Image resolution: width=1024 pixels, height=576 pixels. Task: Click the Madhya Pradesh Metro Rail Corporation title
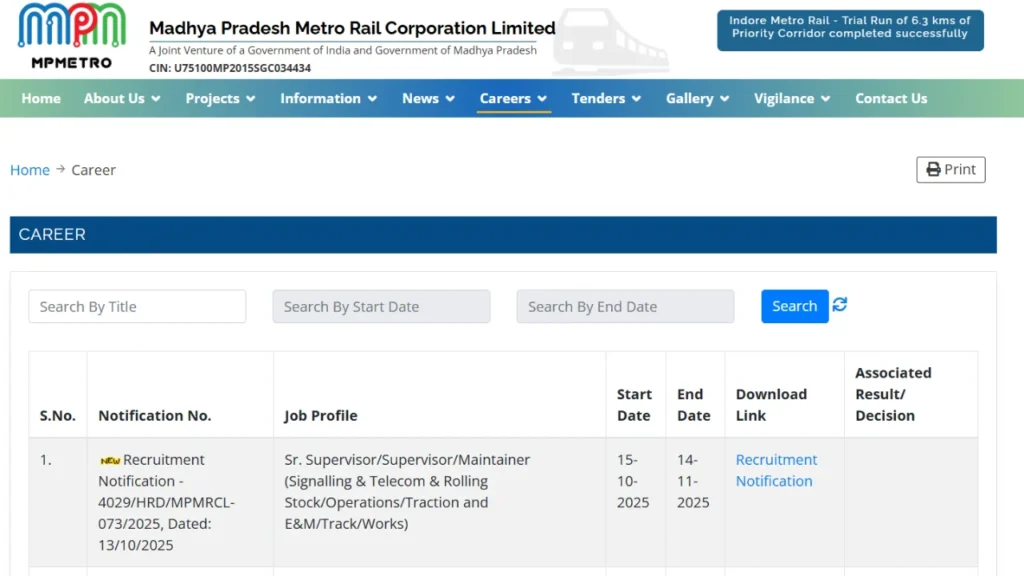352,28
